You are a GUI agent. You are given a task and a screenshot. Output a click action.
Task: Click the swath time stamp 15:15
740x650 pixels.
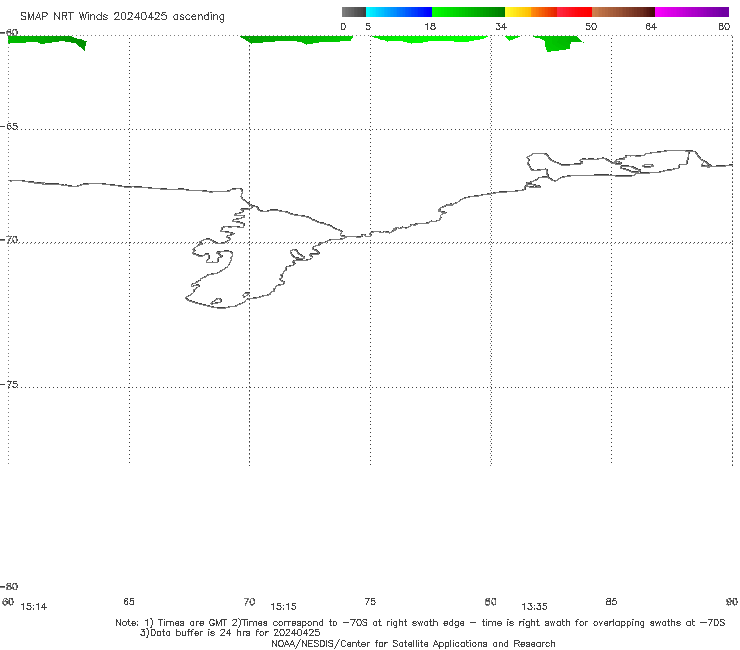283,607
